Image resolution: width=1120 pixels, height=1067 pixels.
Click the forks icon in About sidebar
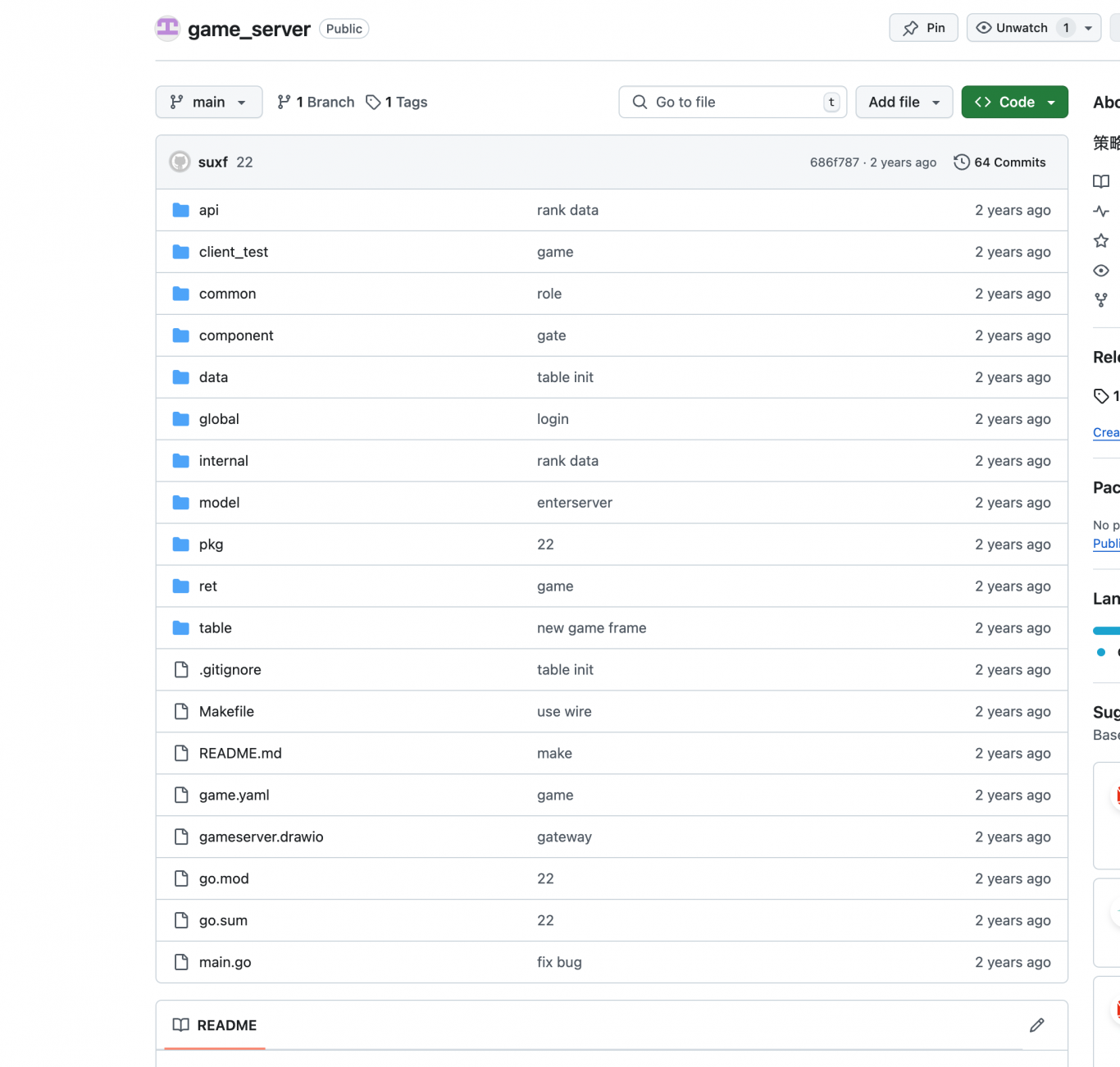[x=1101, y=300]
